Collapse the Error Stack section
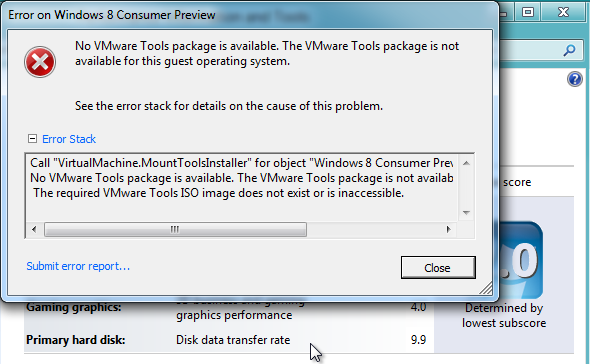Image resolution: width=590 pixels, height=364 pixels. (32, 139)
